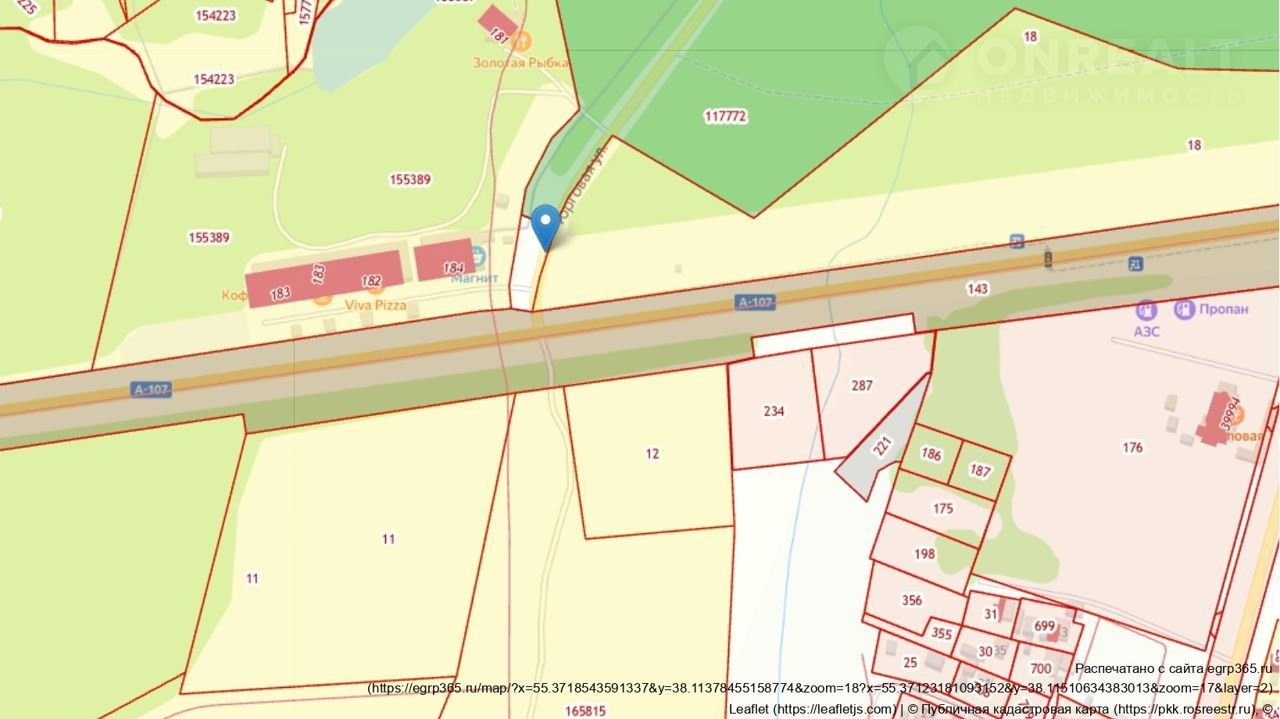Open the Золотая Рыбка restaurant icon
Viewport: 1280px width, 719px height.
[520, 42]
